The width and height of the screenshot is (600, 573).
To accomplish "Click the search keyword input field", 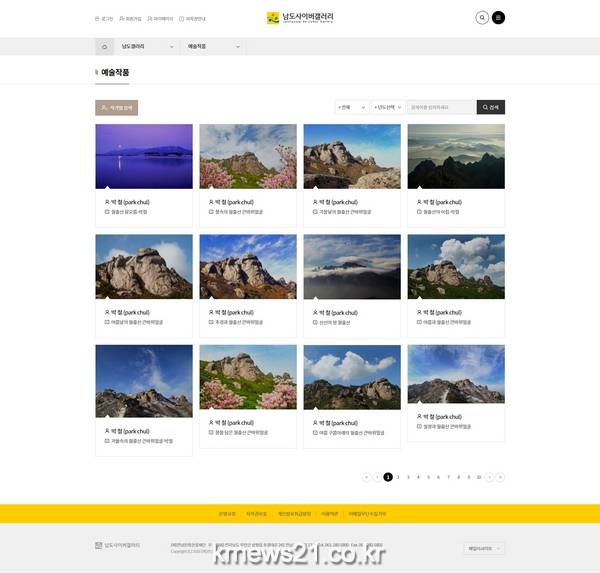I will click(440, 107).
